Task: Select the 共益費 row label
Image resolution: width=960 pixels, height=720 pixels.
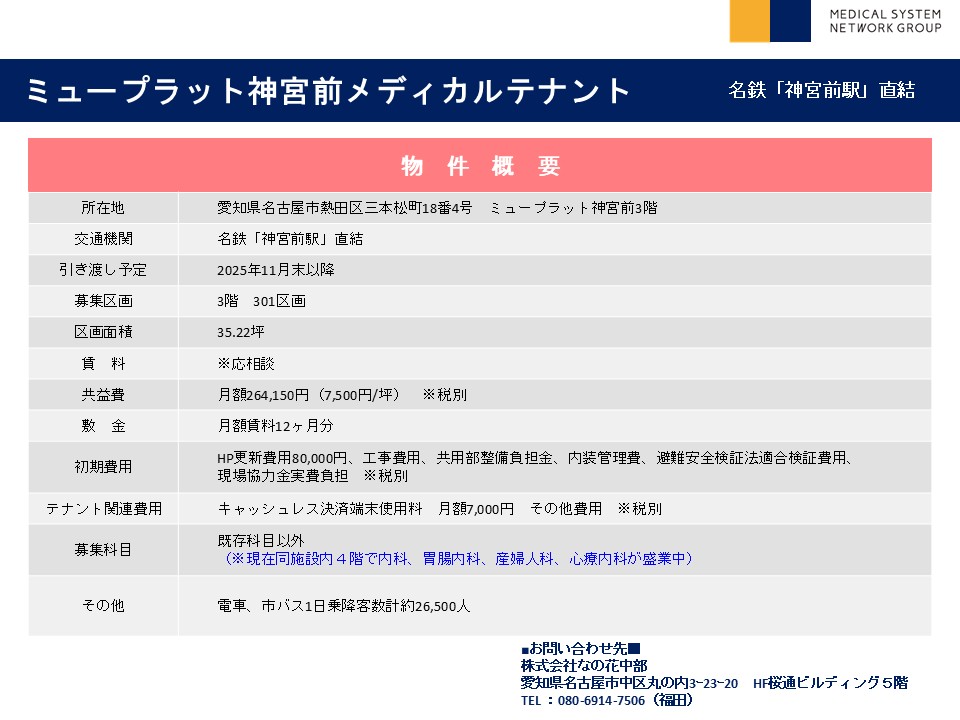Action: click(x=103, y=395)
